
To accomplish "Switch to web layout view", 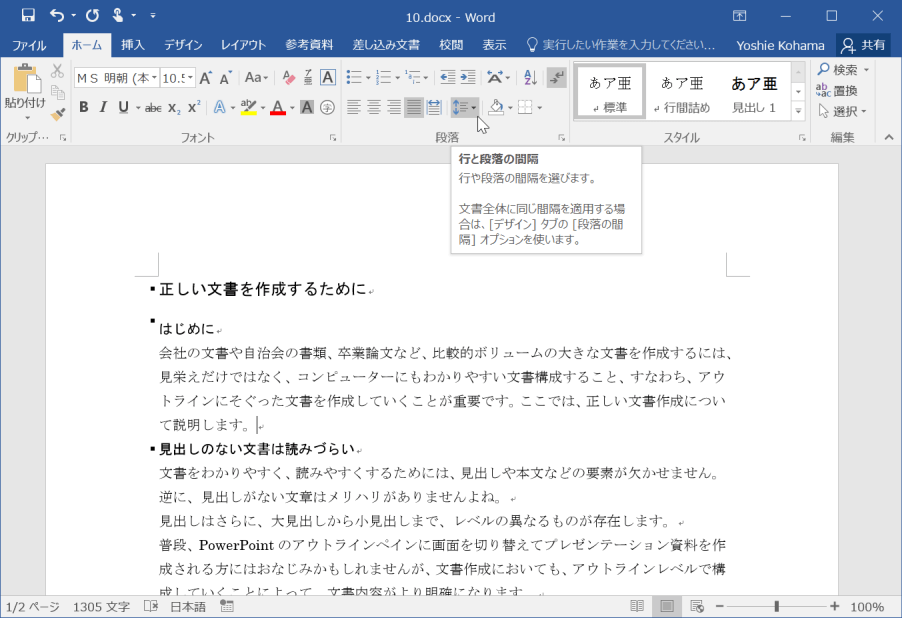I will coord(697,606).
